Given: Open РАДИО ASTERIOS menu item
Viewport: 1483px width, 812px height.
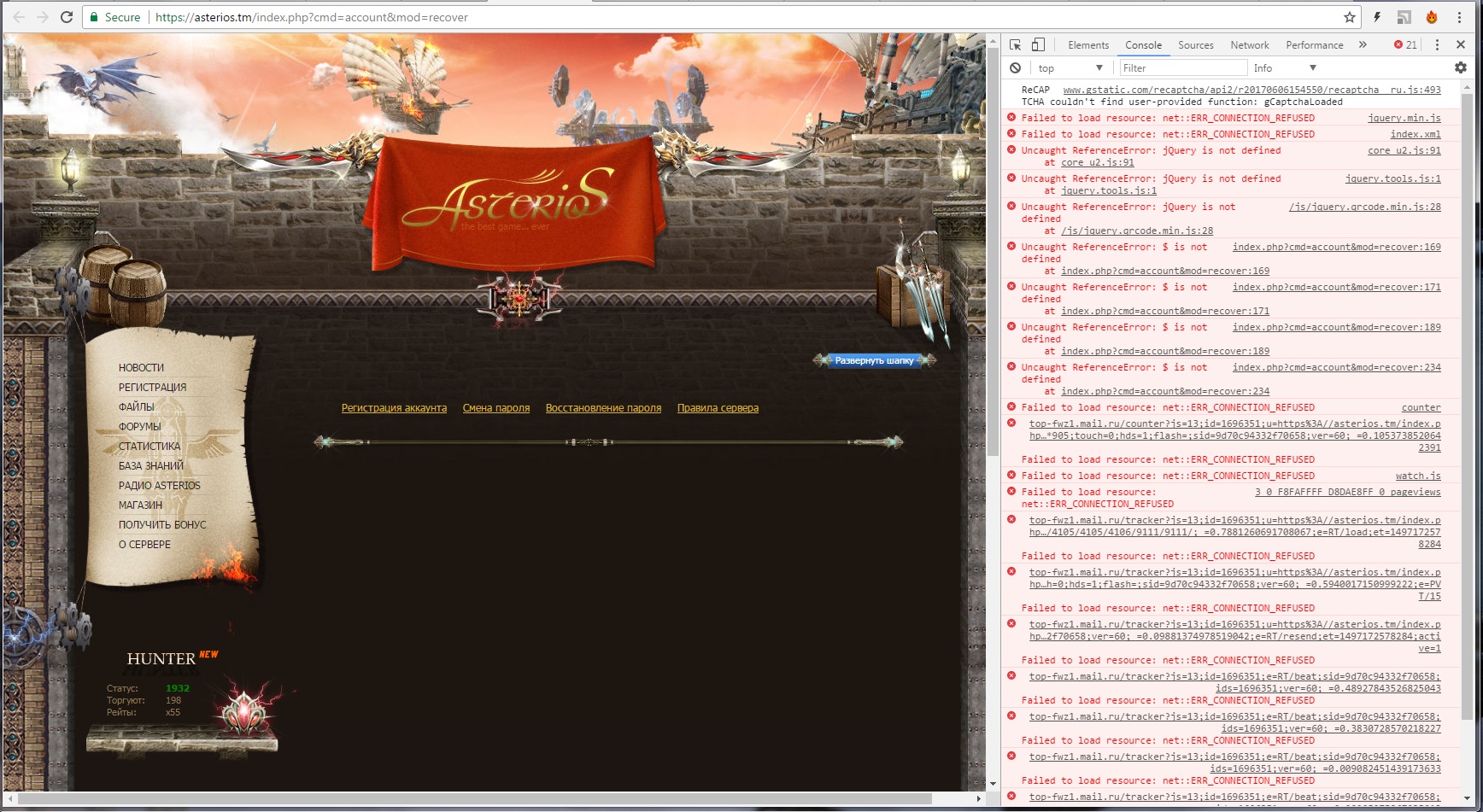Looking at the screenshot, I should coord(160,486).
